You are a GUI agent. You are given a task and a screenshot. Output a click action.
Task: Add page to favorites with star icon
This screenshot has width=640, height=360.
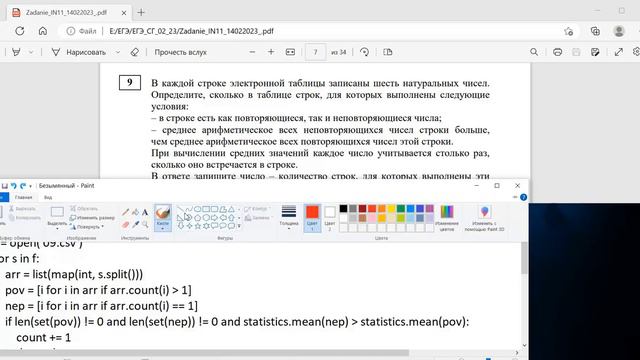[568, 31]
